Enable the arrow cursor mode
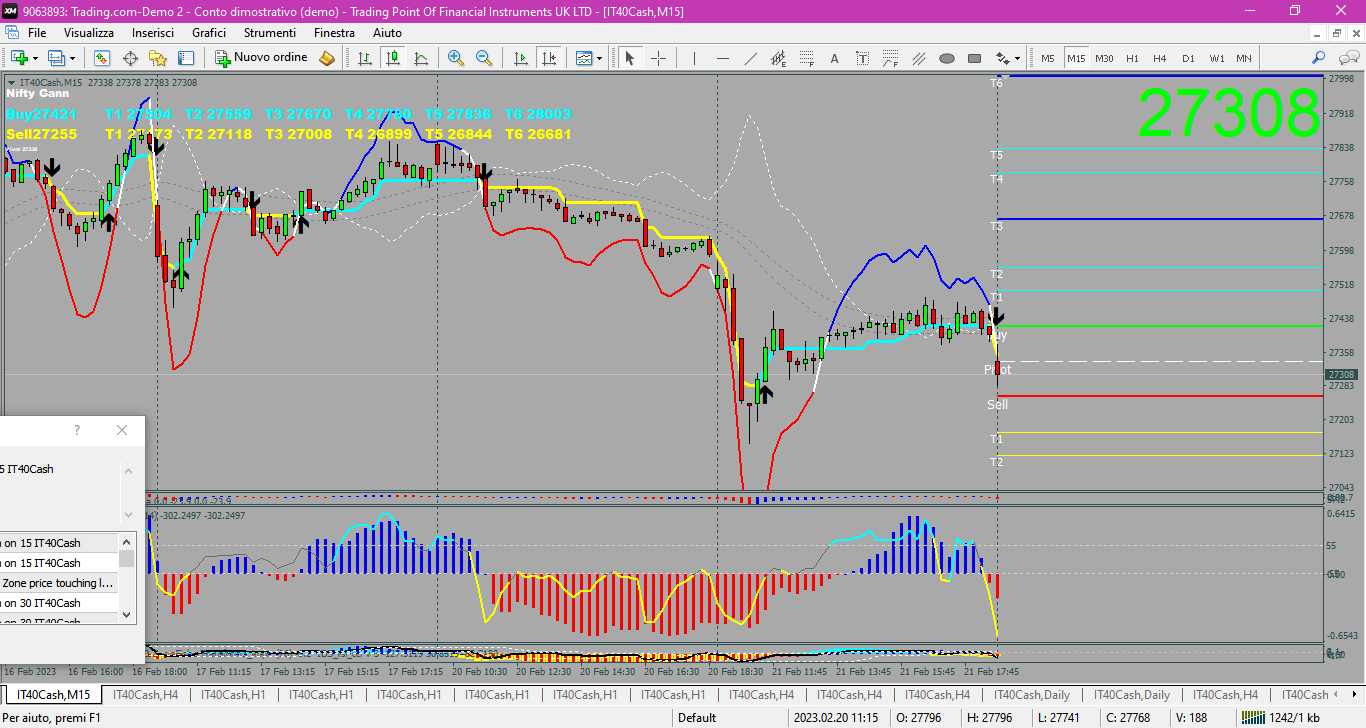 point(629,58)
